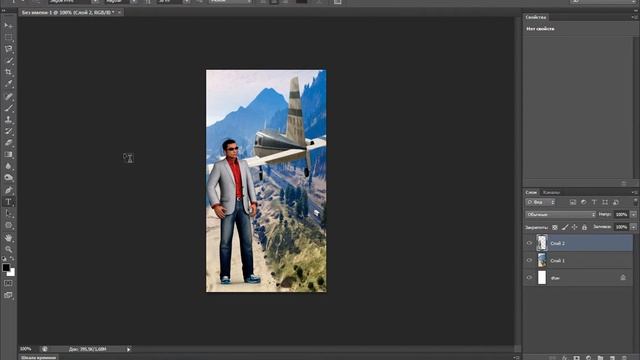This screenshot has height=360, width=640.
Task: Click the Слой 1 layer thumbnail
Action: point(542,260)
